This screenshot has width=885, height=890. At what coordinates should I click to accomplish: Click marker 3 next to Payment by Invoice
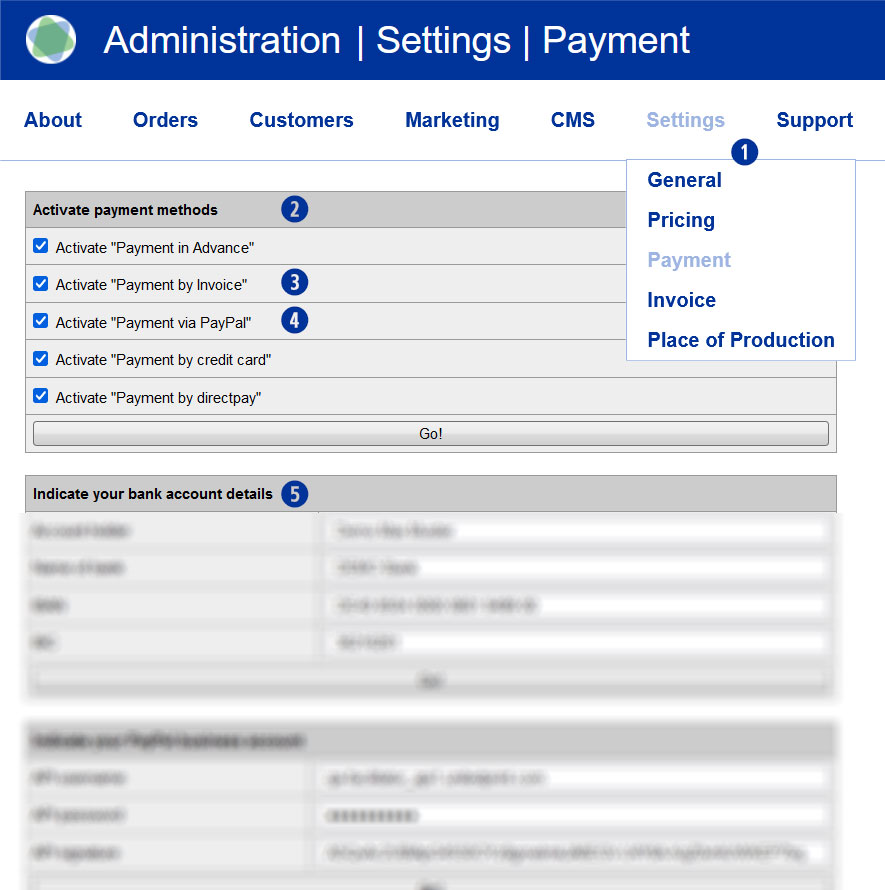coord(295,283)
